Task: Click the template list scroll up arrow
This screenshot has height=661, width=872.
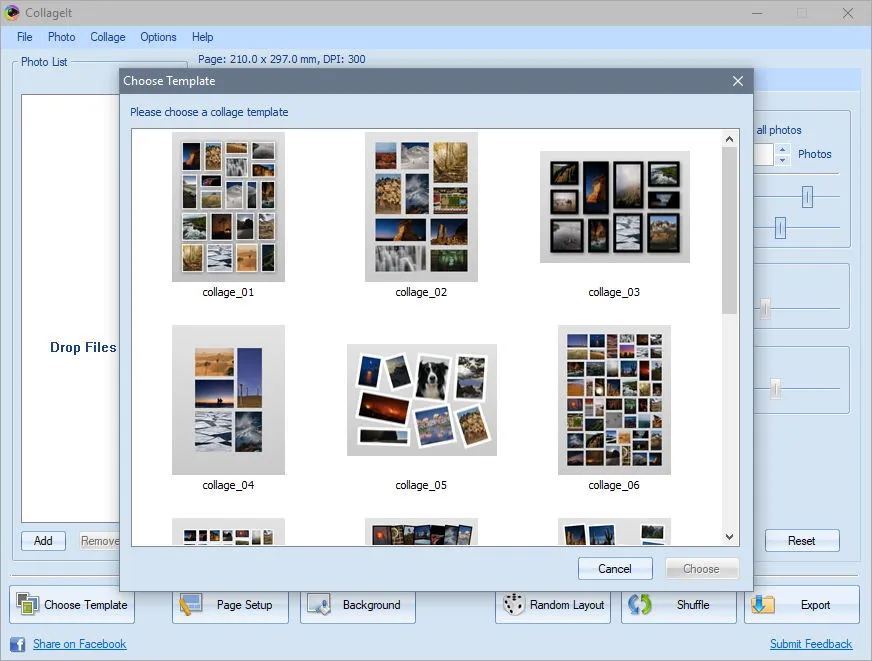Action: (730, 139)
